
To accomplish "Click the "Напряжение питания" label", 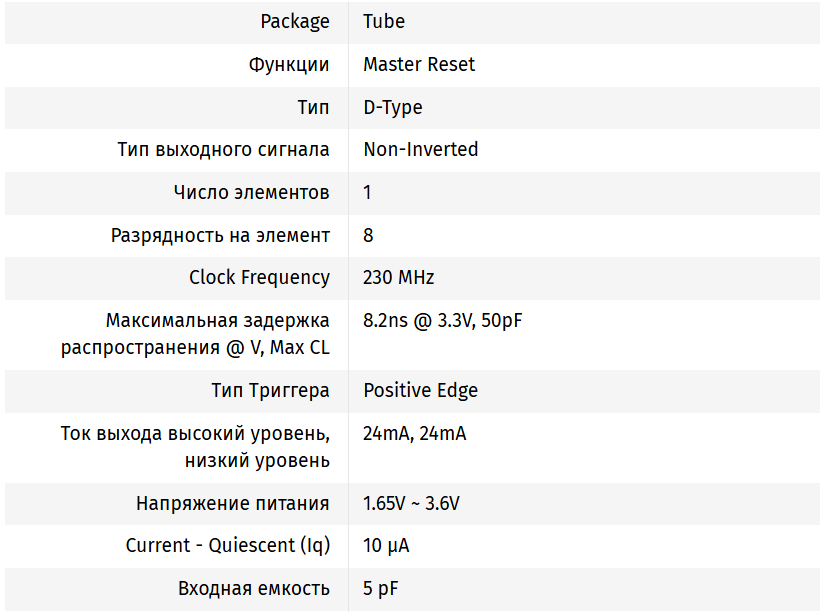I will click(x=232, y=503).
